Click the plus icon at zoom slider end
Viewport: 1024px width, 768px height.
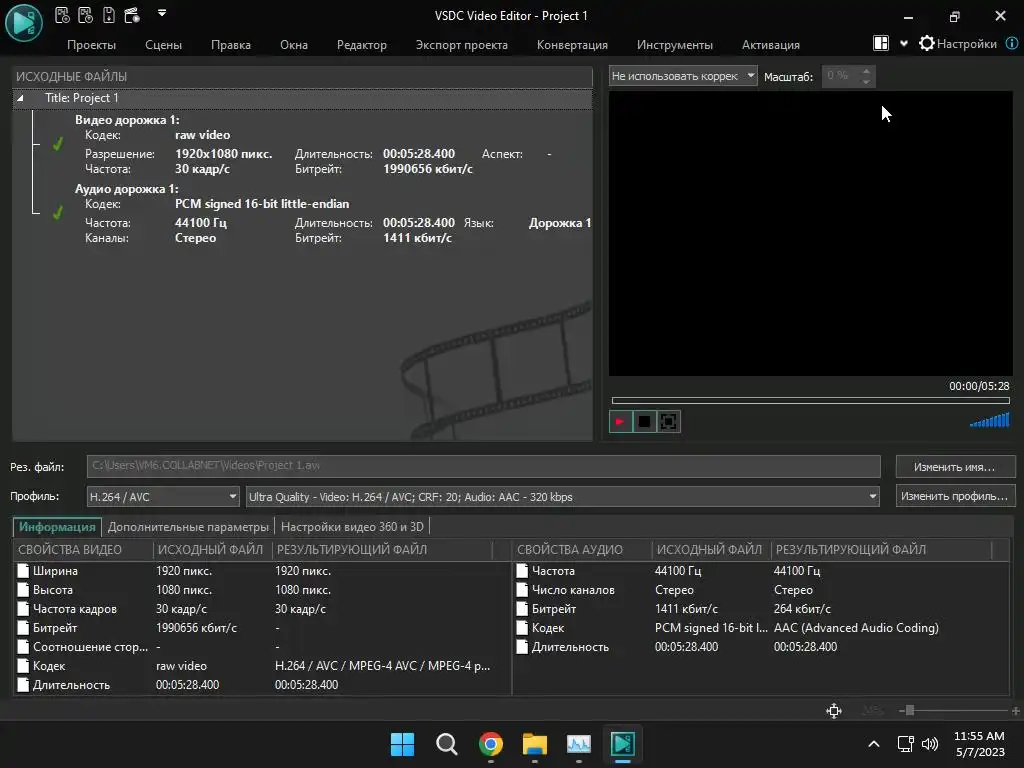click(x=1016, y=711)
